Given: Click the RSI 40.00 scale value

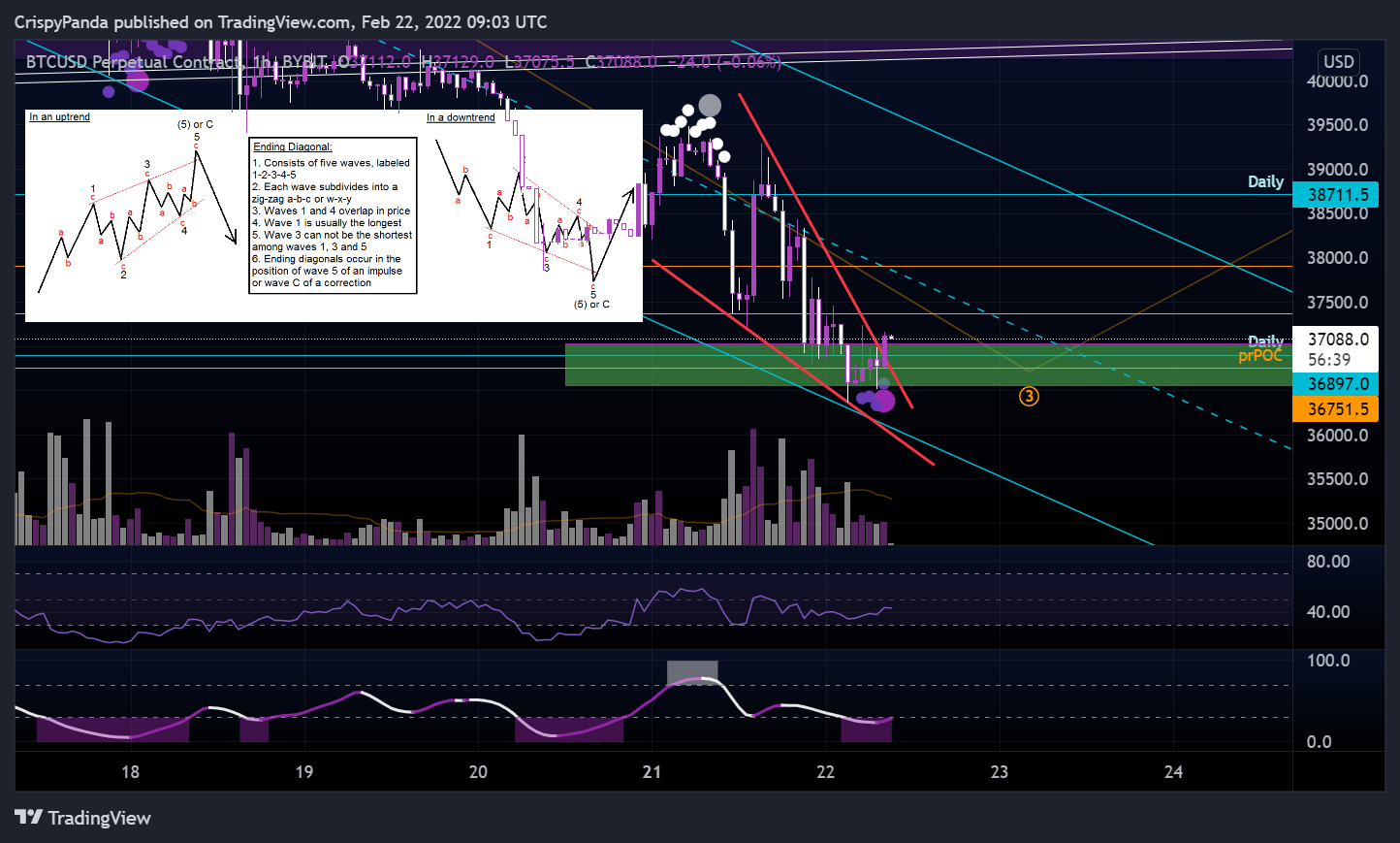Looking at the screenshot, I should pos(1327,612).
